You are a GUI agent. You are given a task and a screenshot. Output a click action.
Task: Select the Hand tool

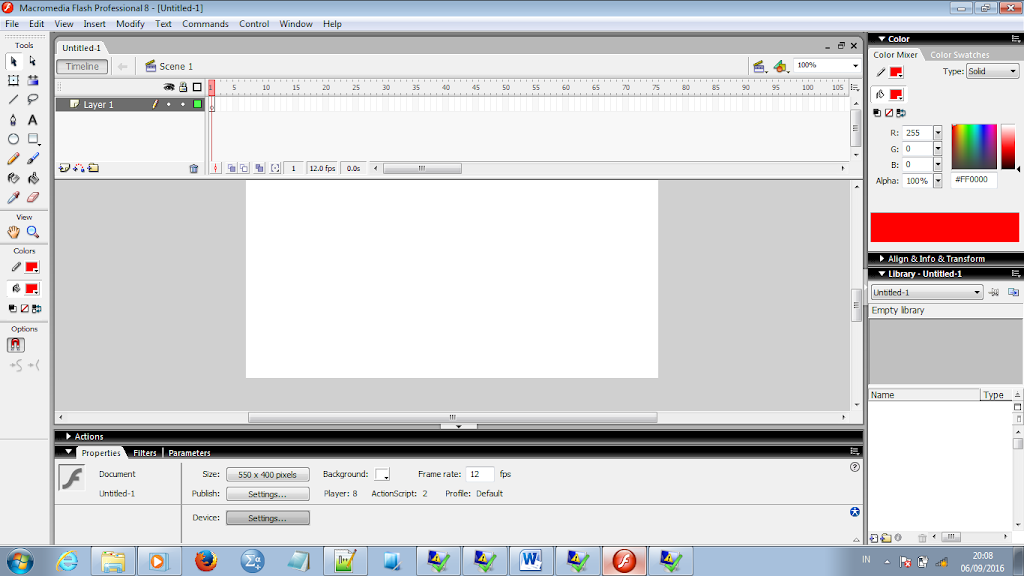coord(13,232)
